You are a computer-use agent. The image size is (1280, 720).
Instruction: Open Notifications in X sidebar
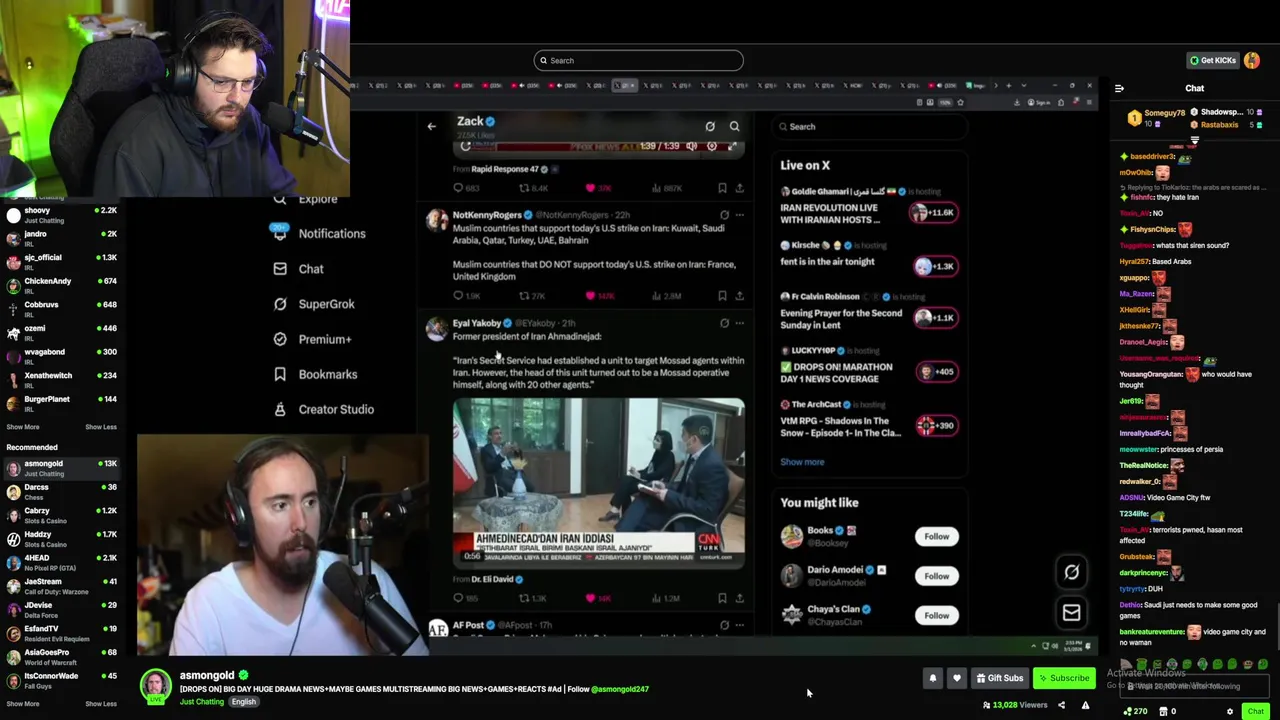tap(319, 234)
